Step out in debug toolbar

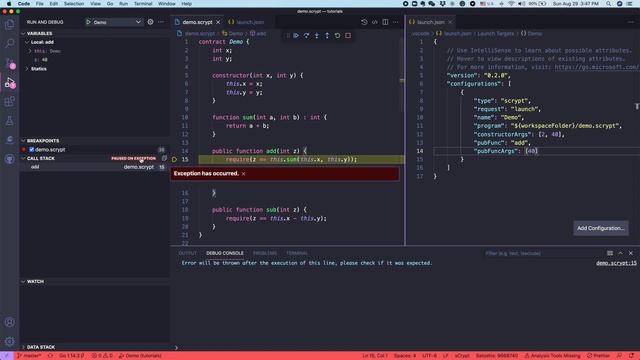click(x=327, y=36)
